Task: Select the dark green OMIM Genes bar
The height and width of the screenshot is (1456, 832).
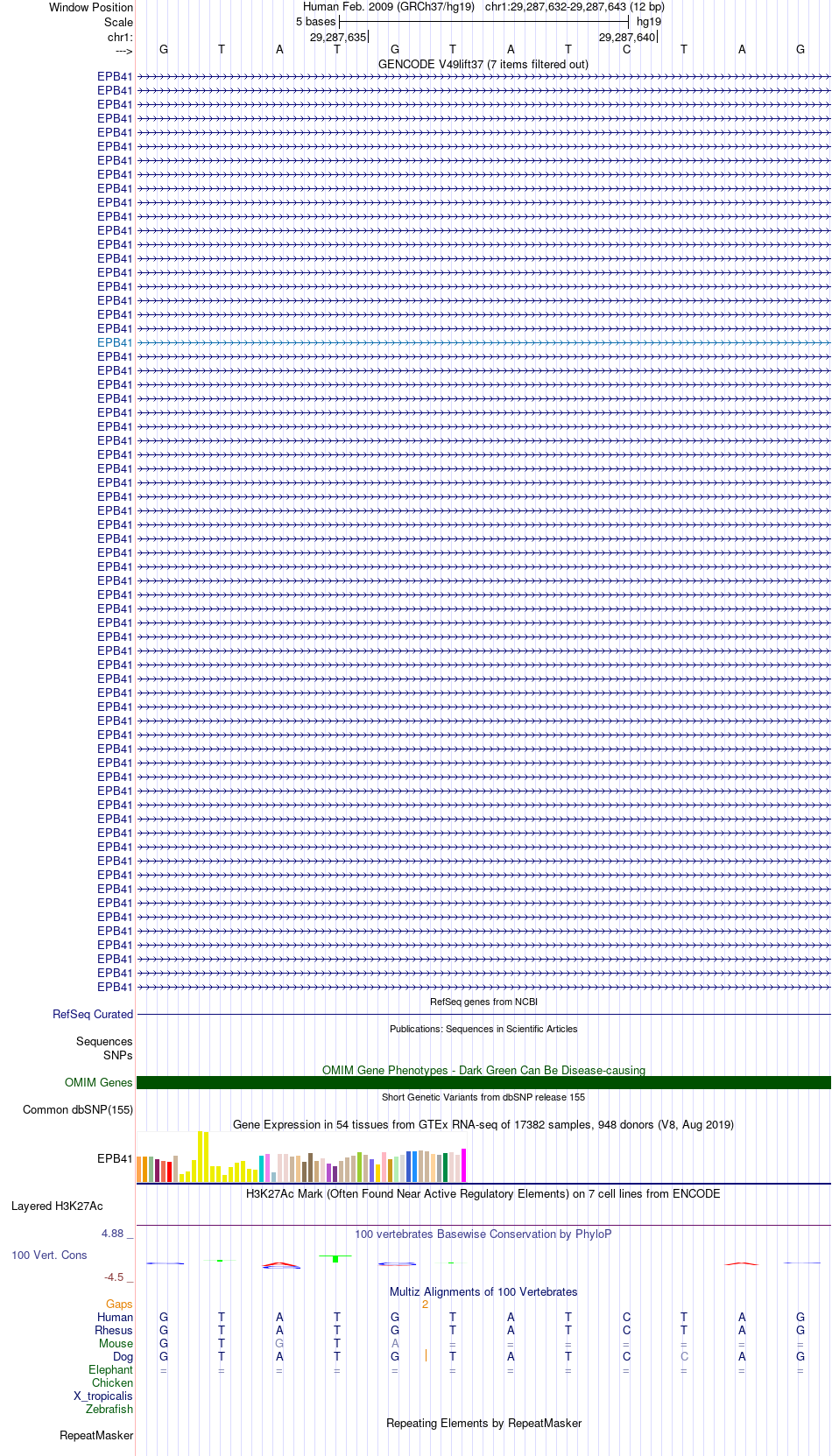Action: coord(483,1082)
